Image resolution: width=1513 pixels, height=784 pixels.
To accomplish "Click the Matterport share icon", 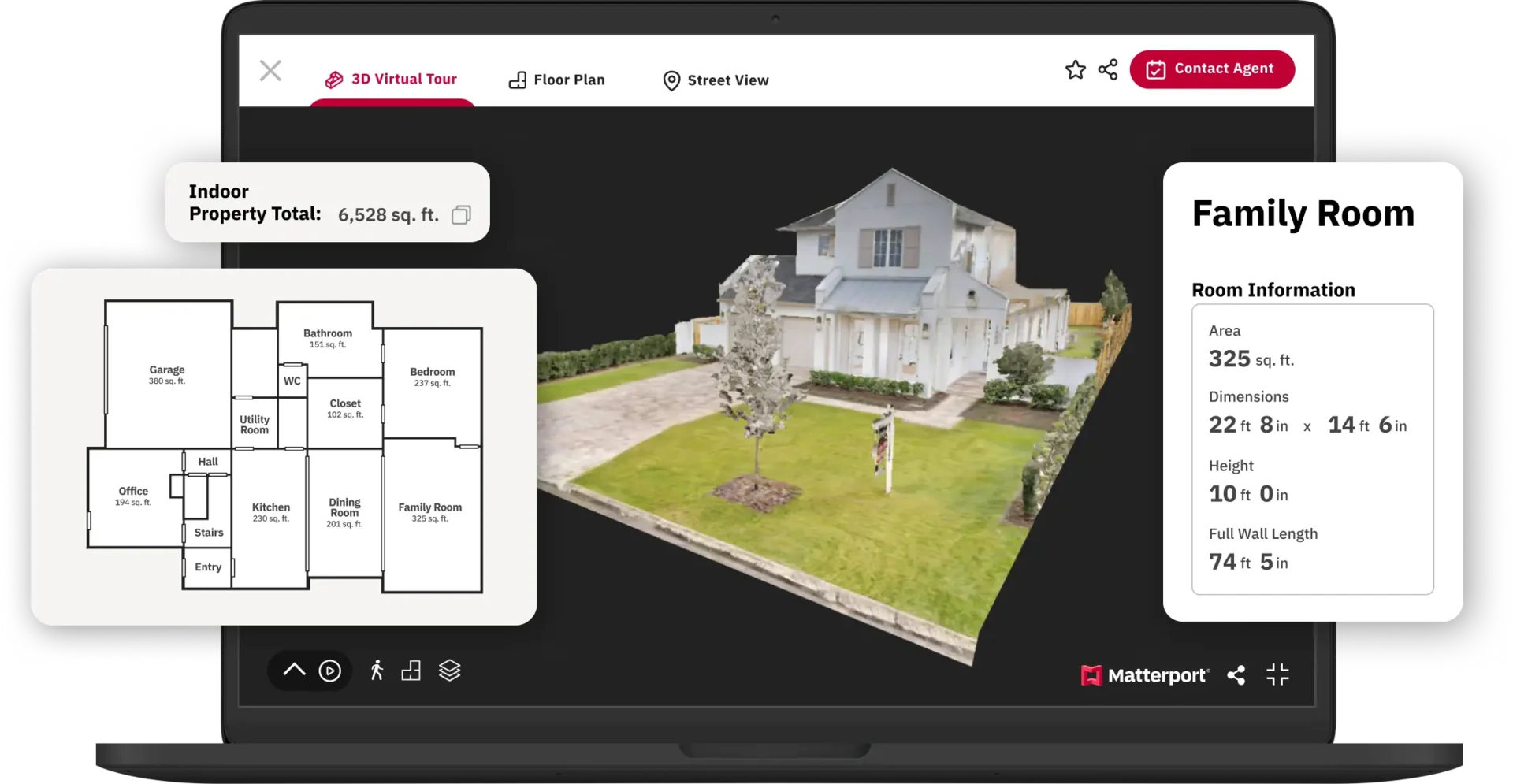I will 1236,675.
